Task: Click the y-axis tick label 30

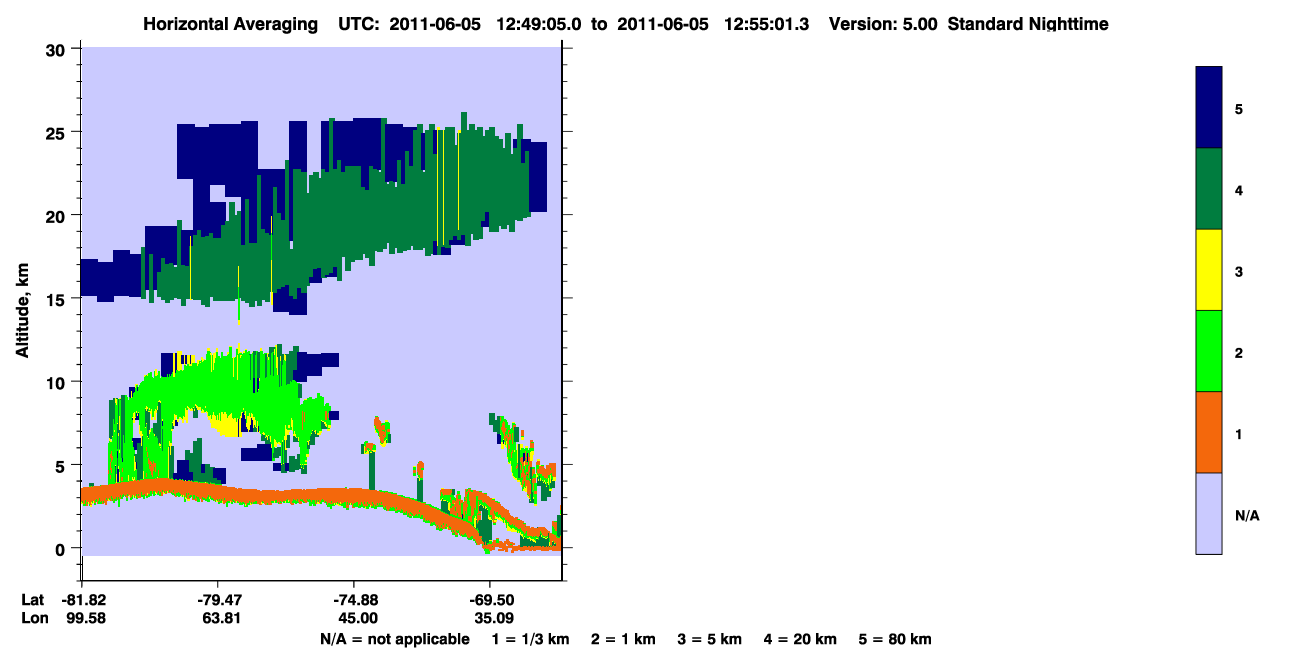Action: (57, 49)
